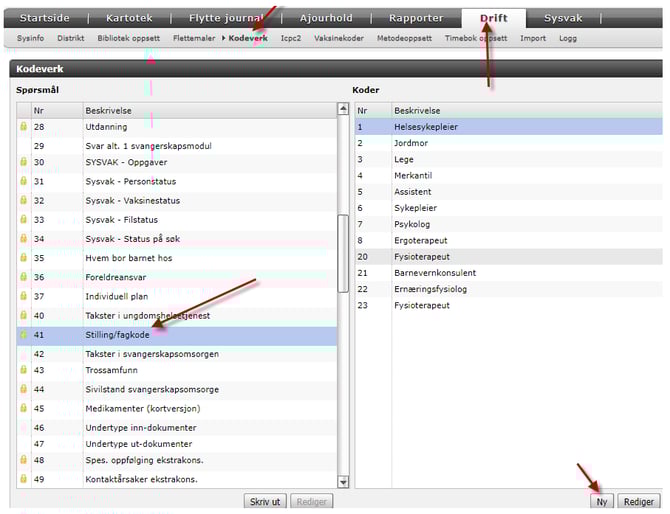
Task: Open the Drift main tab
Action: tap(493, 18)
